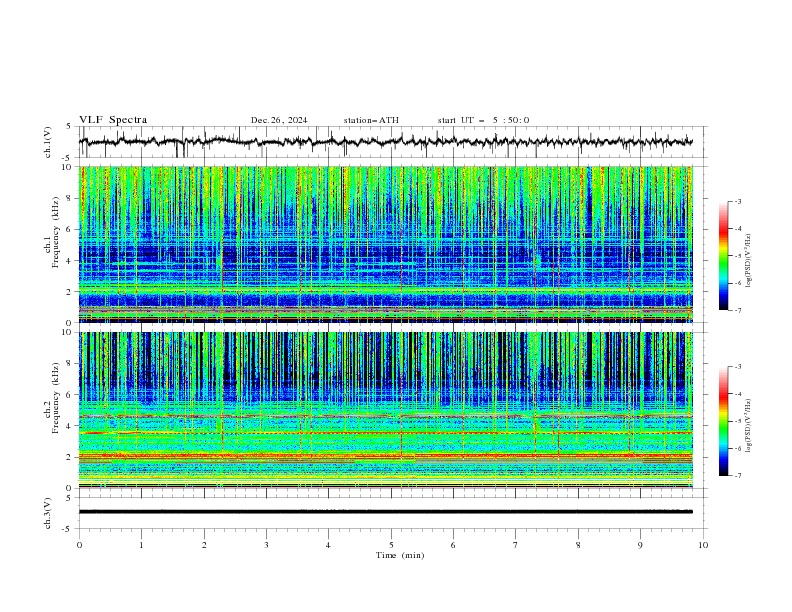Select the ch.2 colorbar log(PSD) unit label
The image size is (792, 612).
(749, 426)
